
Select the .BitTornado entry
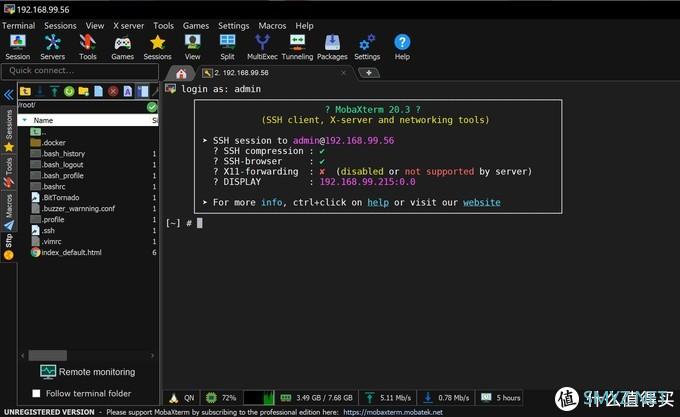pyautogui.click(x=55, y=197)
